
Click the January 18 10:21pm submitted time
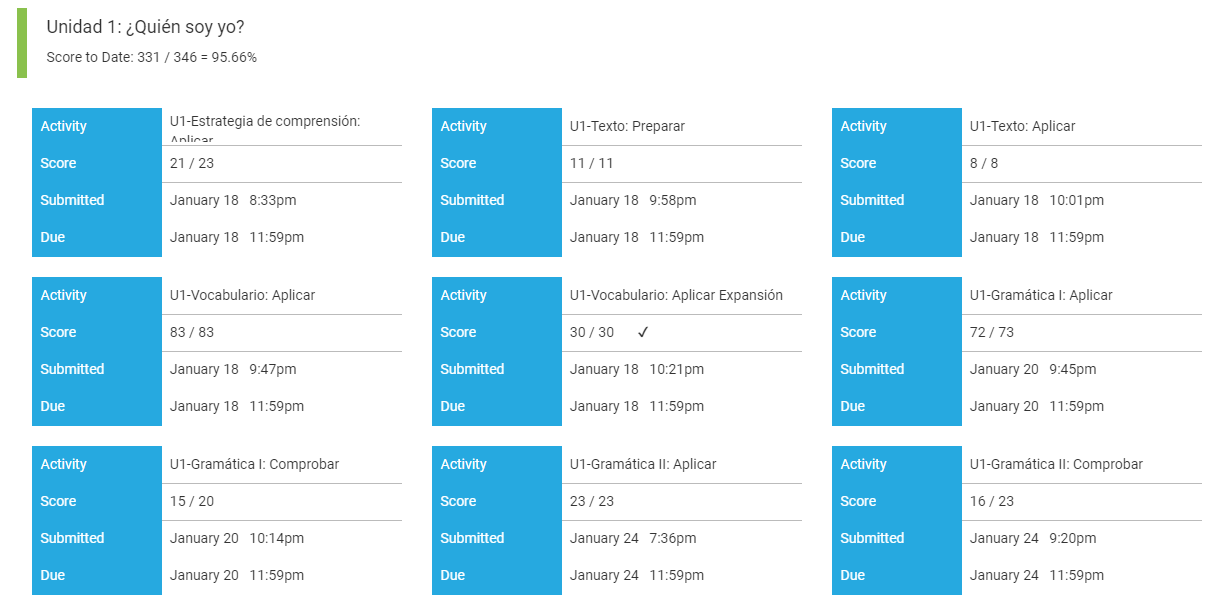pos(637,369)
